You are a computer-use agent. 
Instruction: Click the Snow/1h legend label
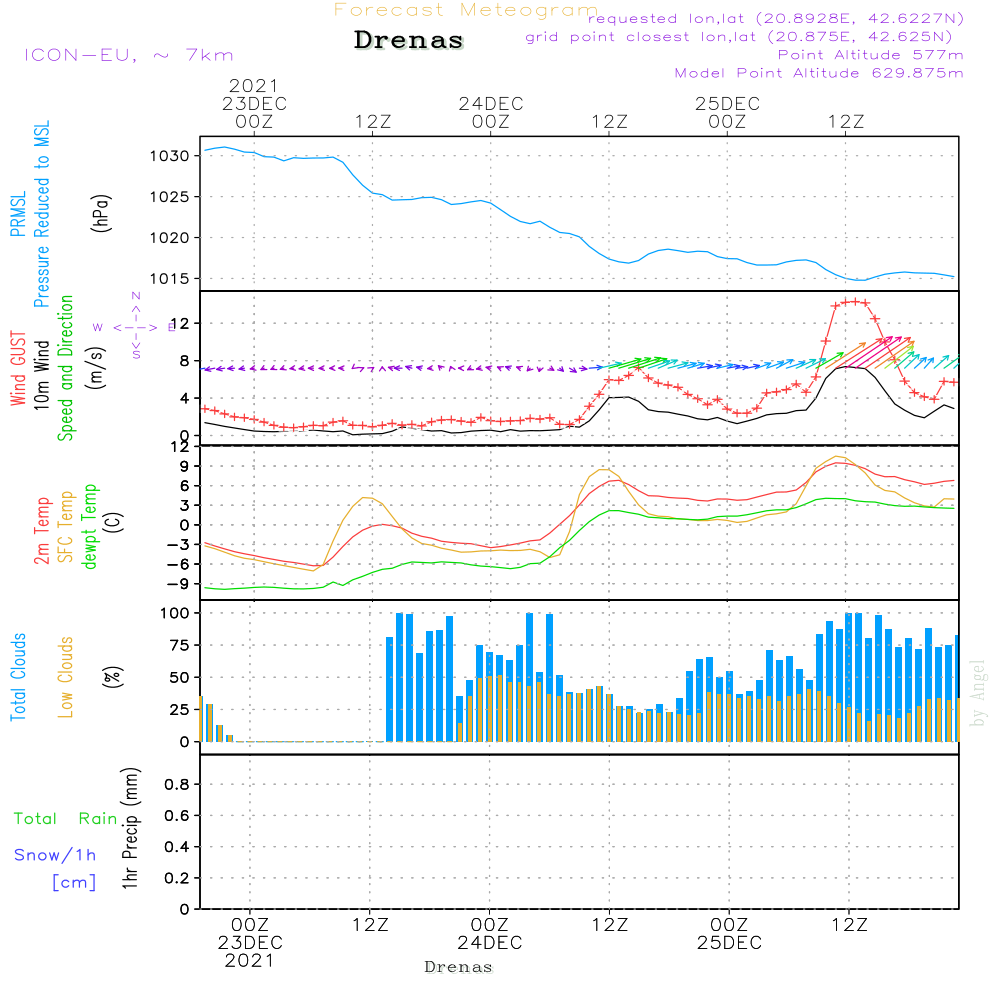56,855
